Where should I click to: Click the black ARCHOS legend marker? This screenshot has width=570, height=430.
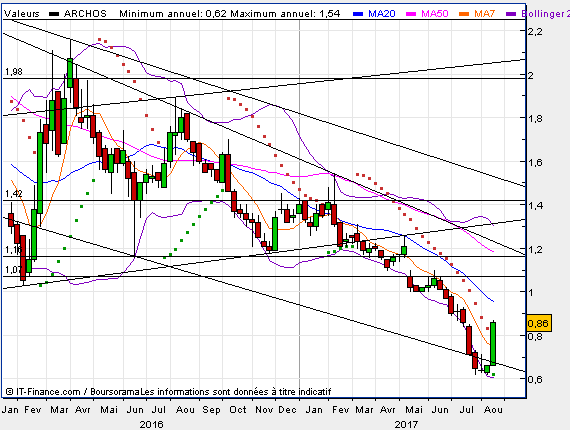pos(54,14)
